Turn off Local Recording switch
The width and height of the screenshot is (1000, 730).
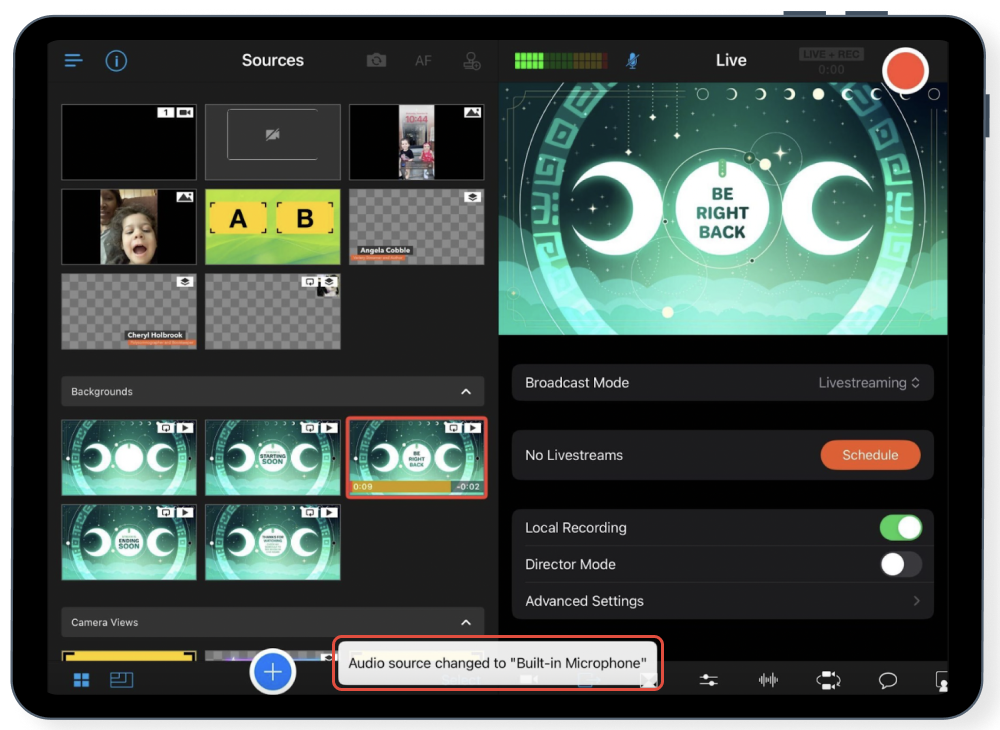[900, 528]
